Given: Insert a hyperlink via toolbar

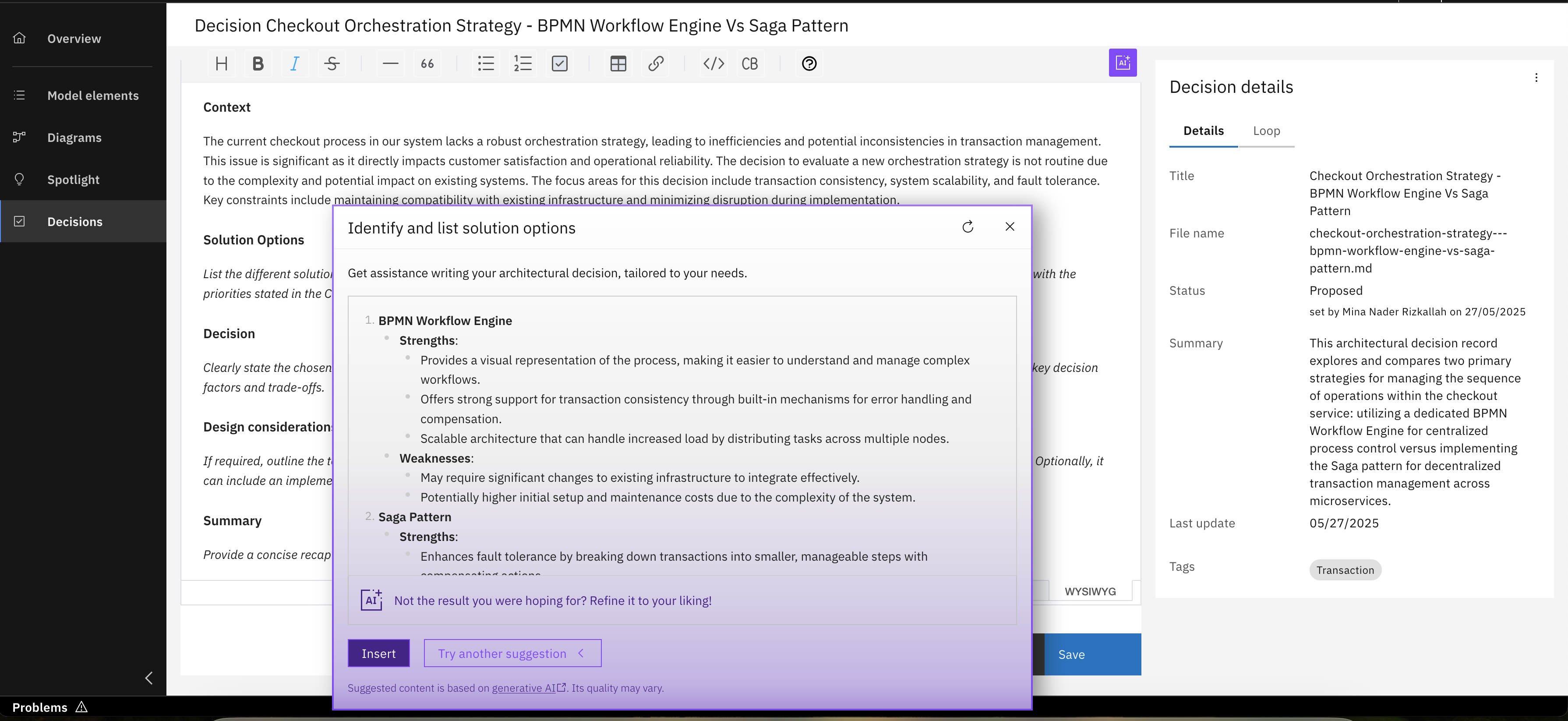Looking at the screenshot, I should pos(656,64).
